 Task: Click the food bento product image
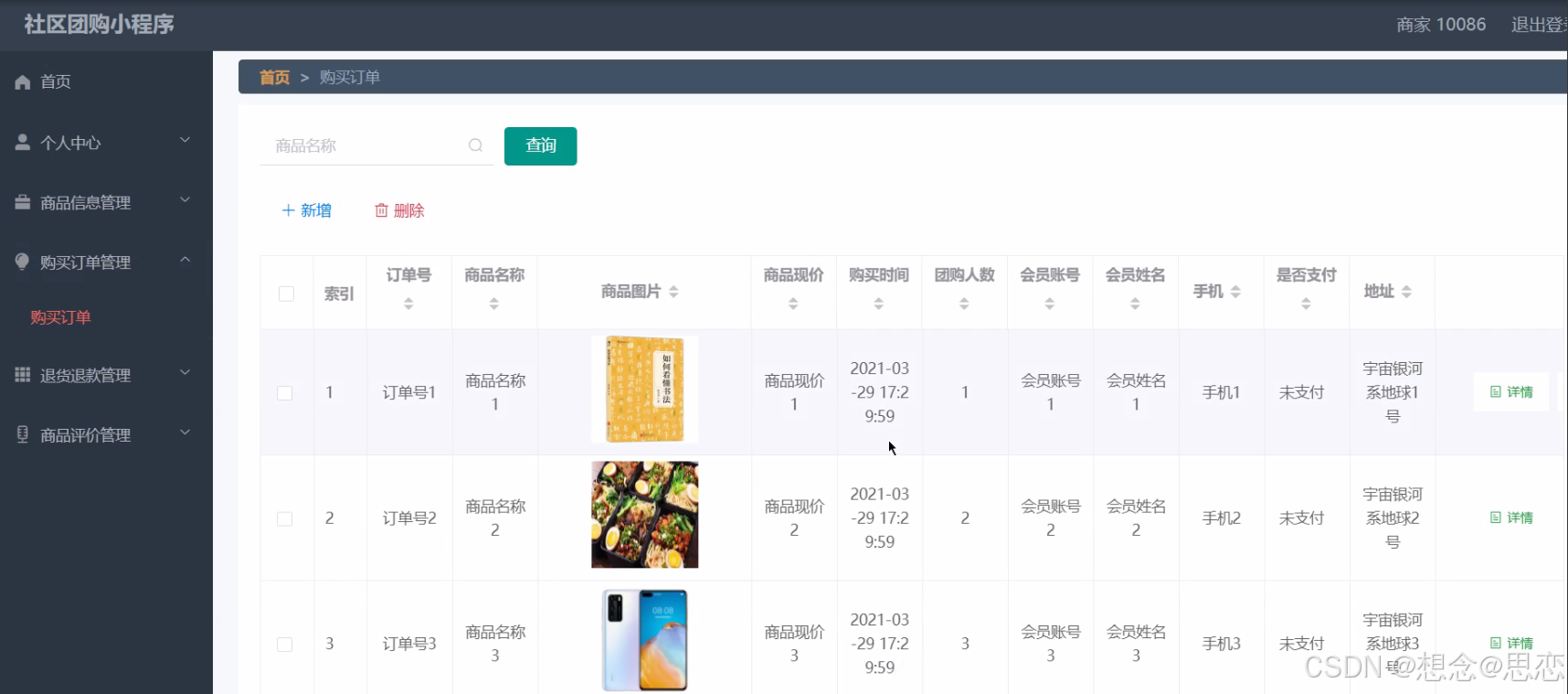(644, 515)
